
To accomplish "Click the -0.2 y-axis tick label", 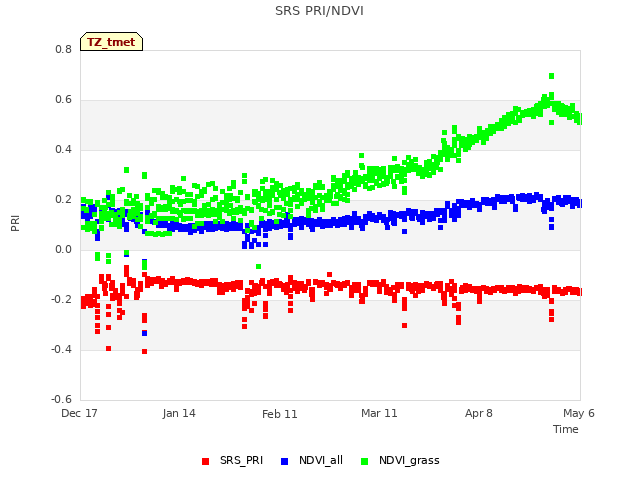I will [61, 300].
